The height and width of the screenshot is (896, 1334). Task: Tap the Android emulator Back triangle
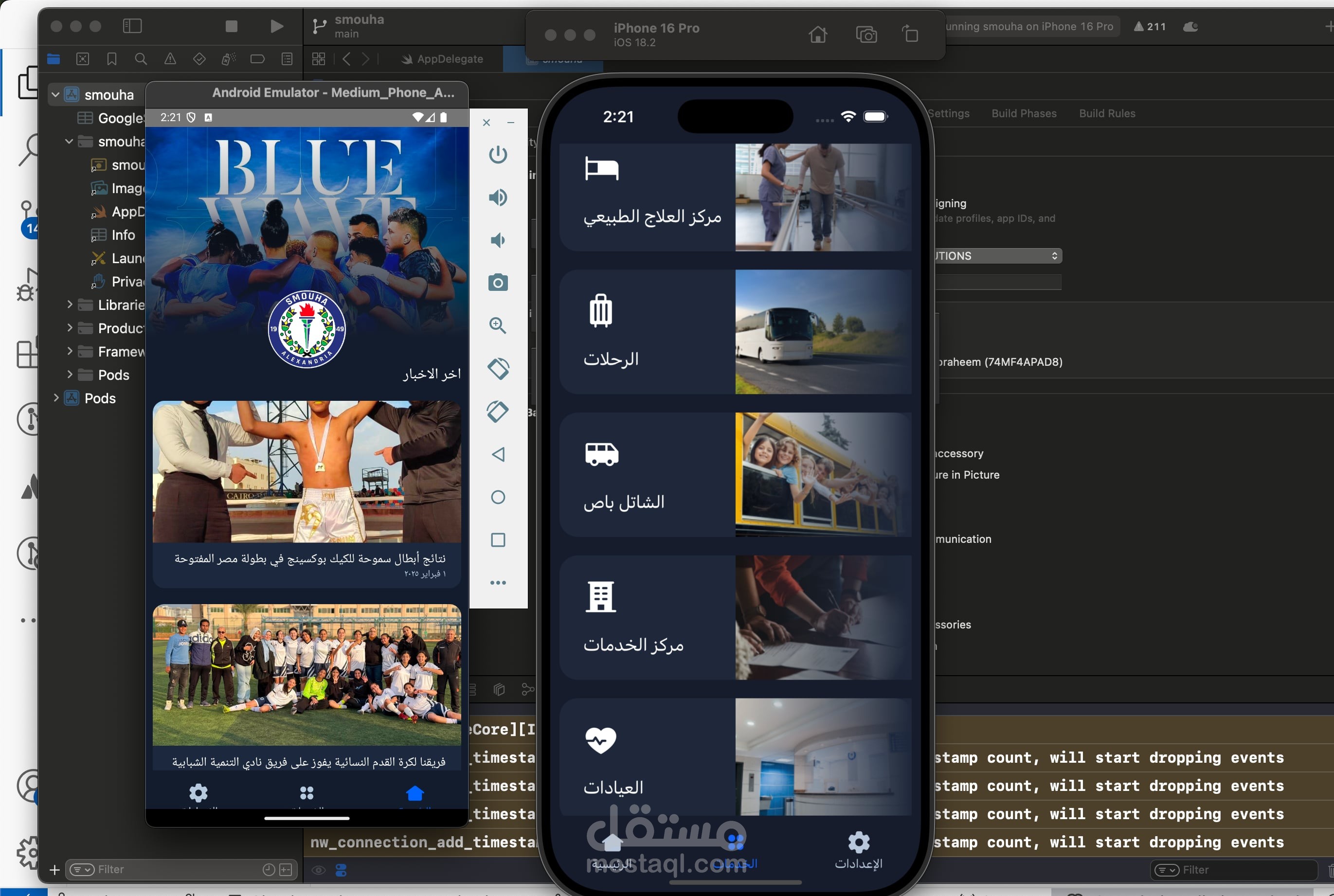[498, 454]
